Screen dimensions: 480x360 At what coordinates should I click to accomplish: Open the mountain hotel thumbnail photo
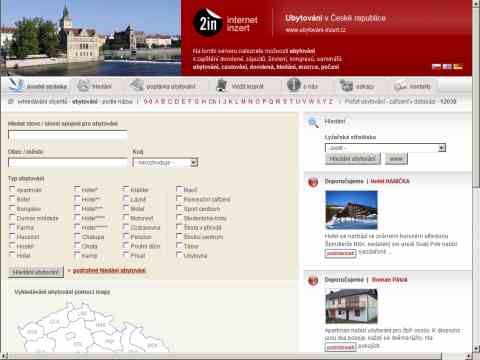coord(351,210)
